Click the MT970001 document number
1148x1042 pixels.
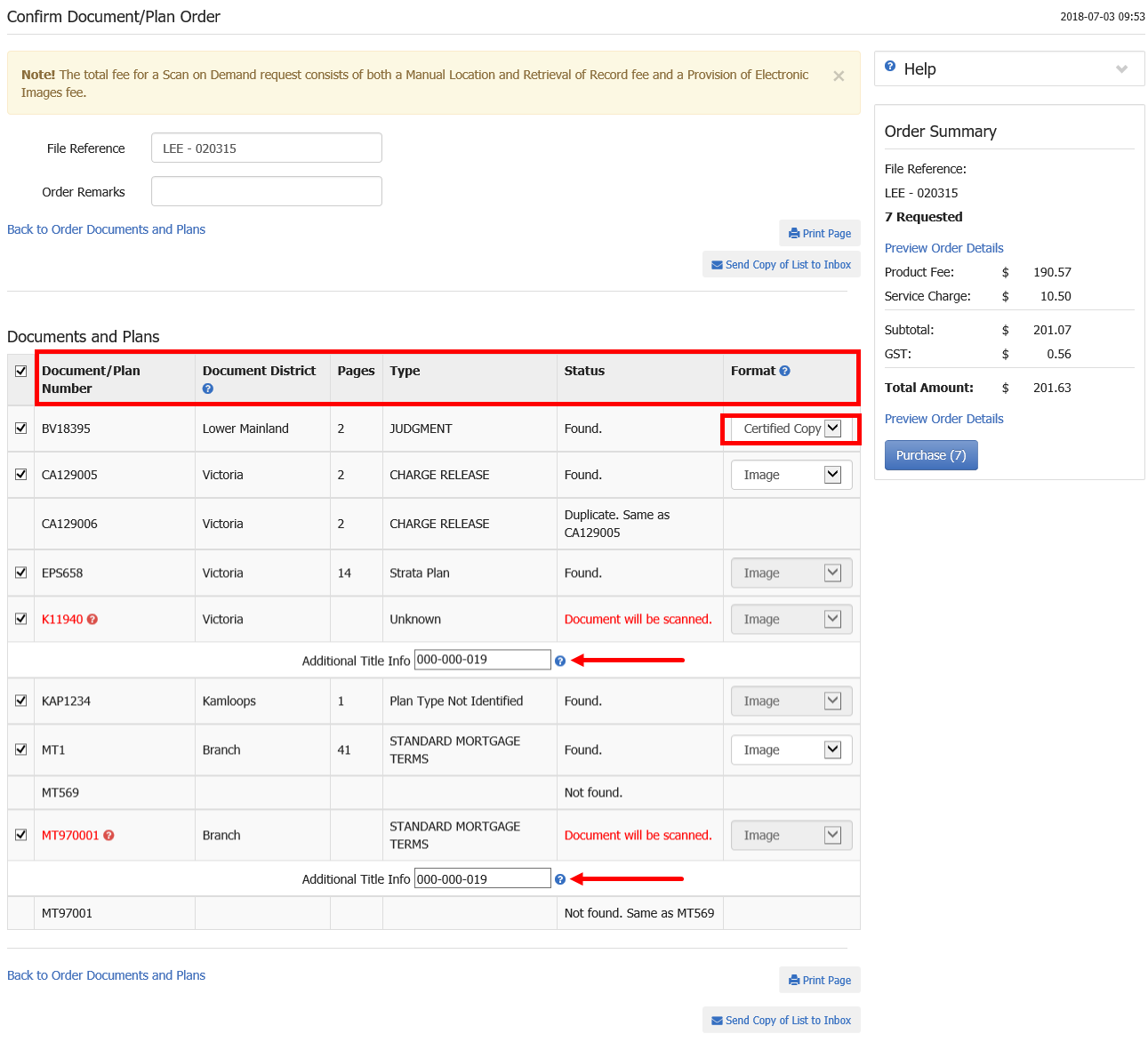click(70, 836)
